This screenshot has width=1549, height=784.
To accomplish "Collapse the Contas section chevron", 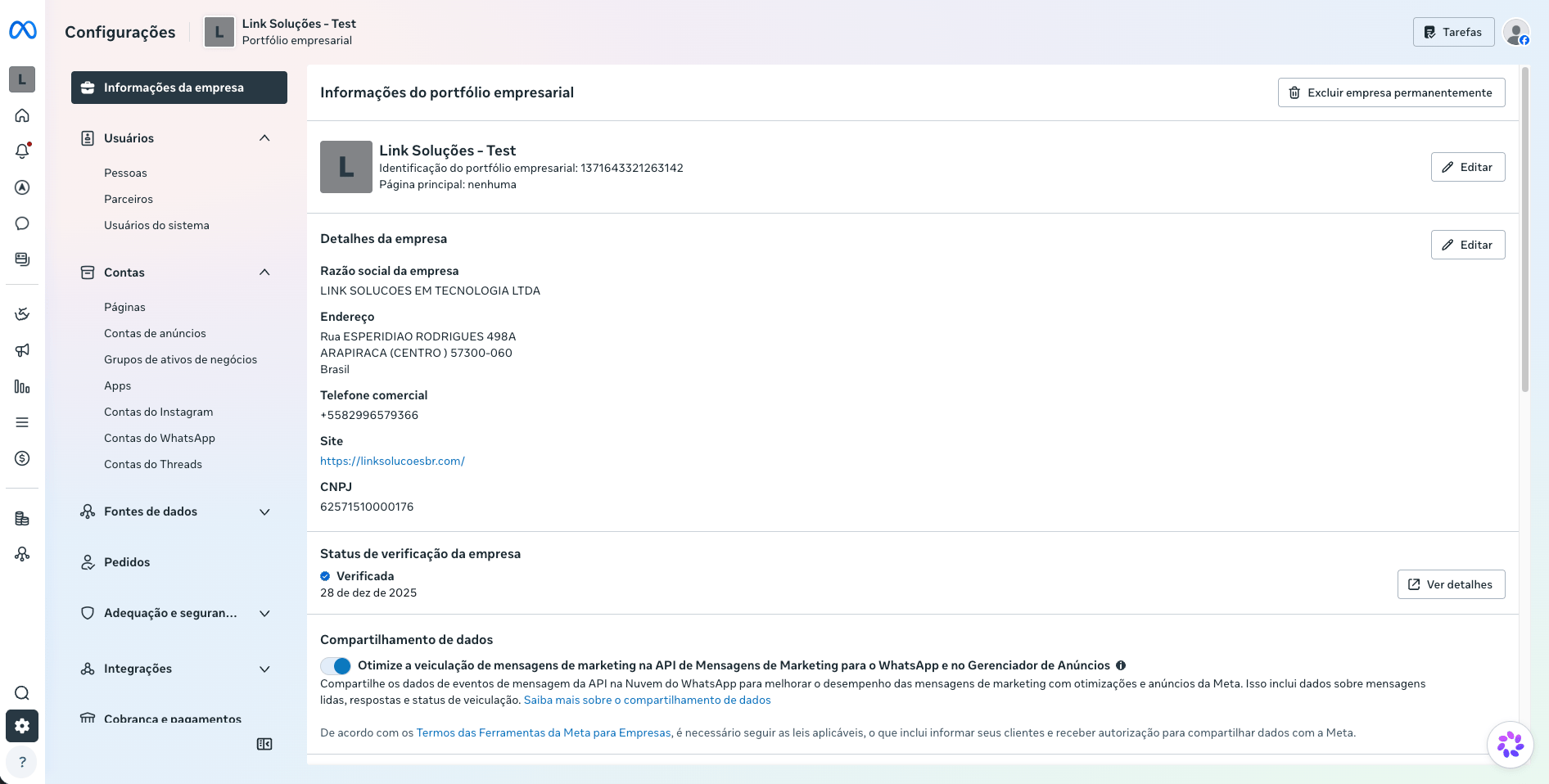I will pos(264,273).
